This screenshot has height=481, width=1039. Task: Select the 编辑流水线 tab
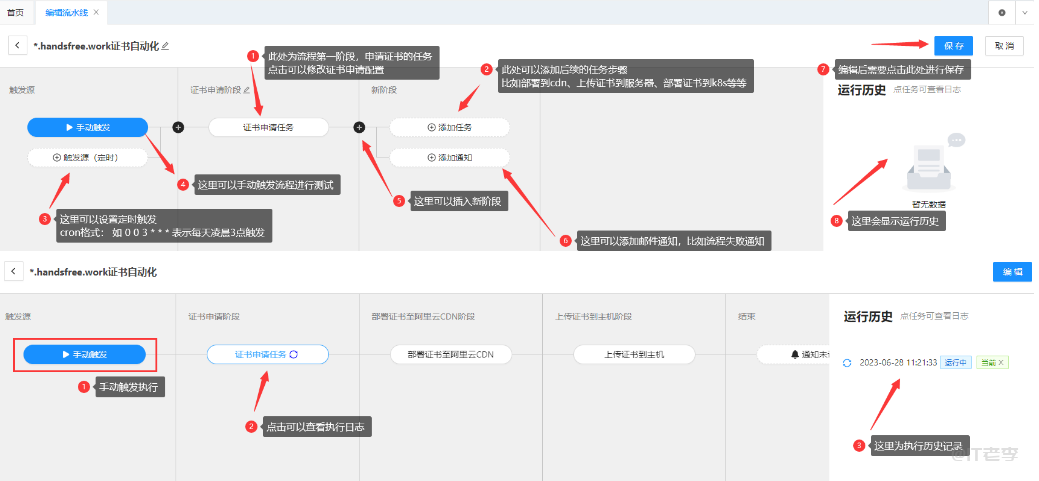[66, 12]
